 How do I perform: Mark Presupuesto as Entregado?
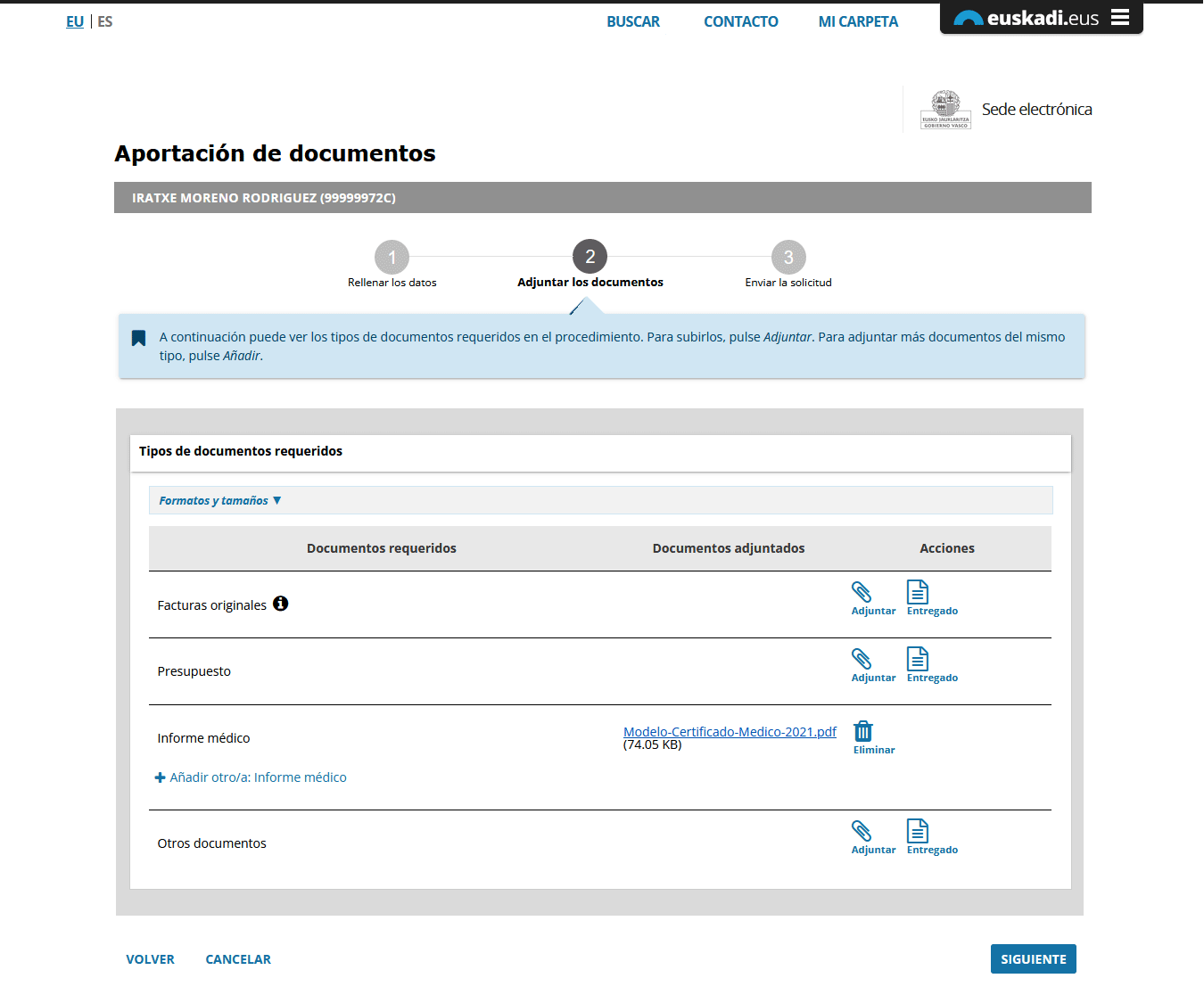coord(918,661)
